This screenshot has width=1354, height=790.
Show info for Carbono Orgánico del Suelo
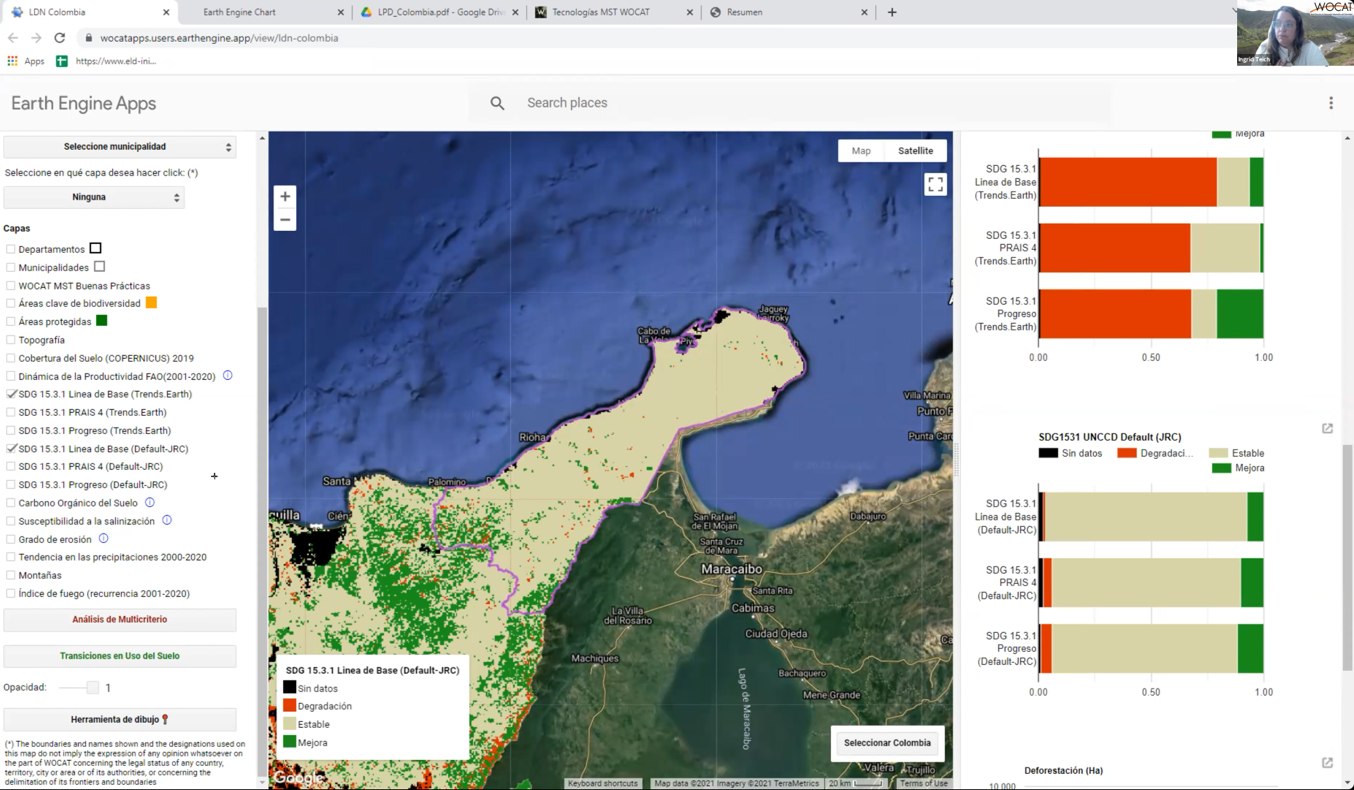coord(150,503)
